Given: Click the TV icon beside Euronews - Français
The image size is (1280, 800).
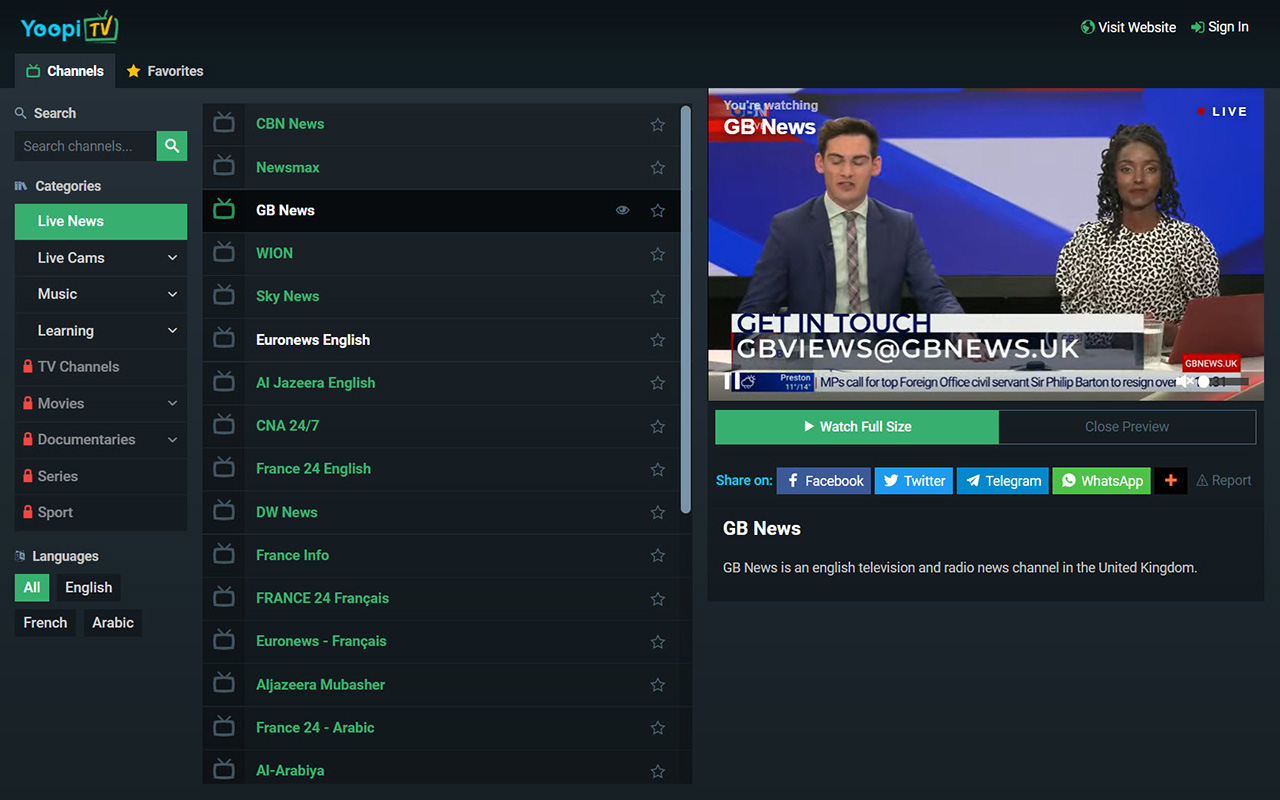Looking at the screenshot, I should click(224, 641).
